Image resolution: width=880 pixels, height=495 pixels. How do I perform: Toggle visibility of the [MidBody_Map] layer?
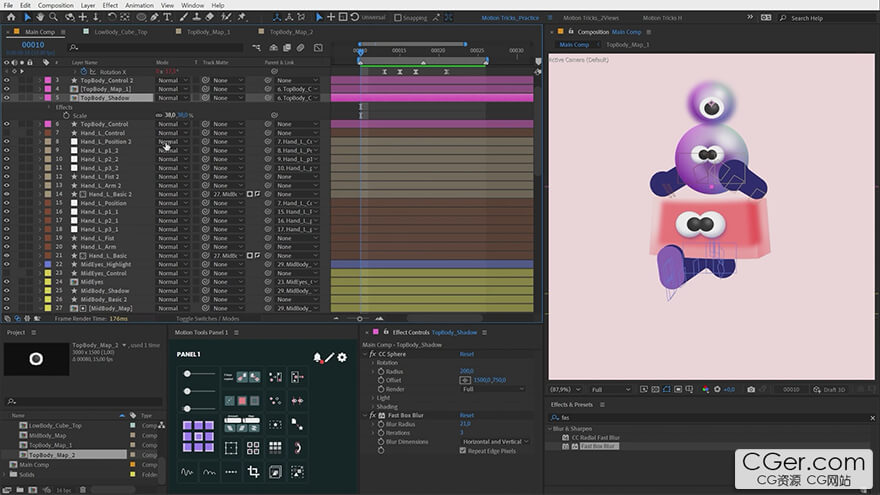(x=7, y=308)
